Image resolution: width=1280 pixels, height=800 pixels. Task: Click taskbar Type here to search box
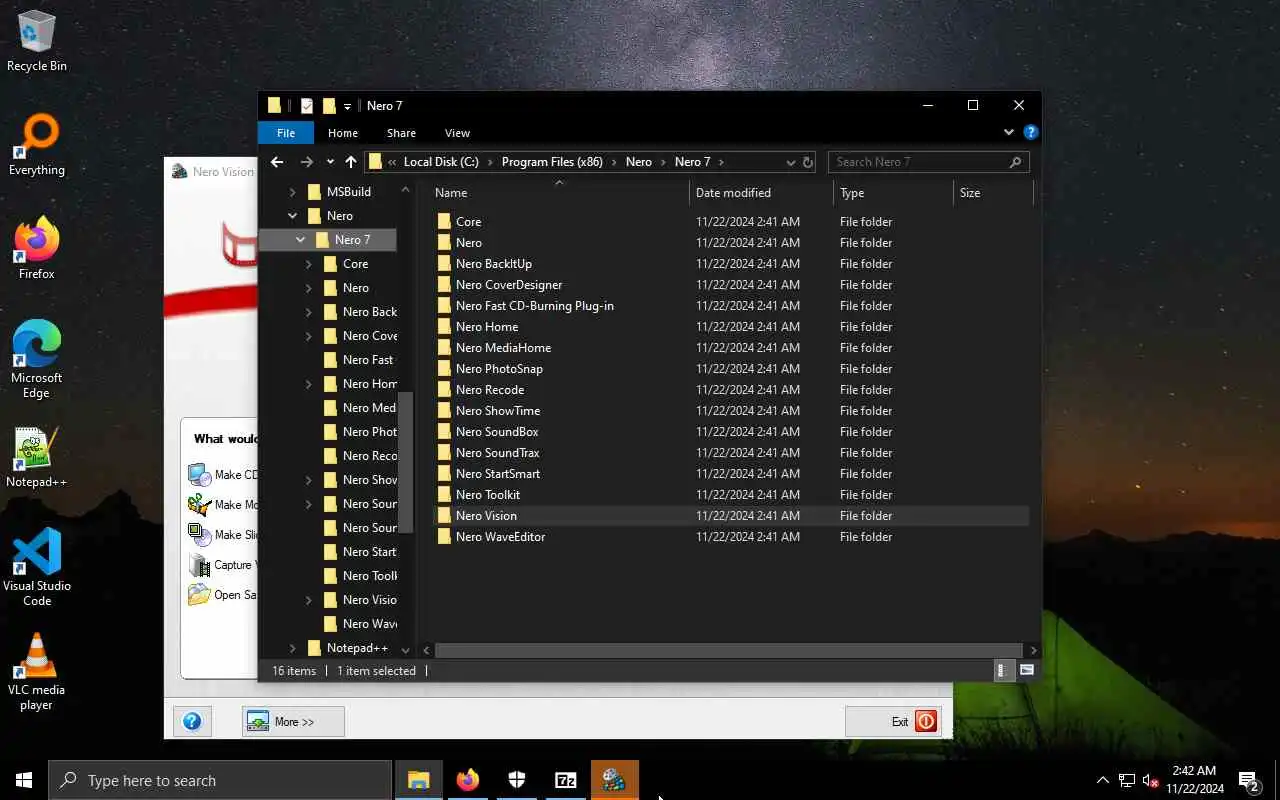tap(220, 780)
